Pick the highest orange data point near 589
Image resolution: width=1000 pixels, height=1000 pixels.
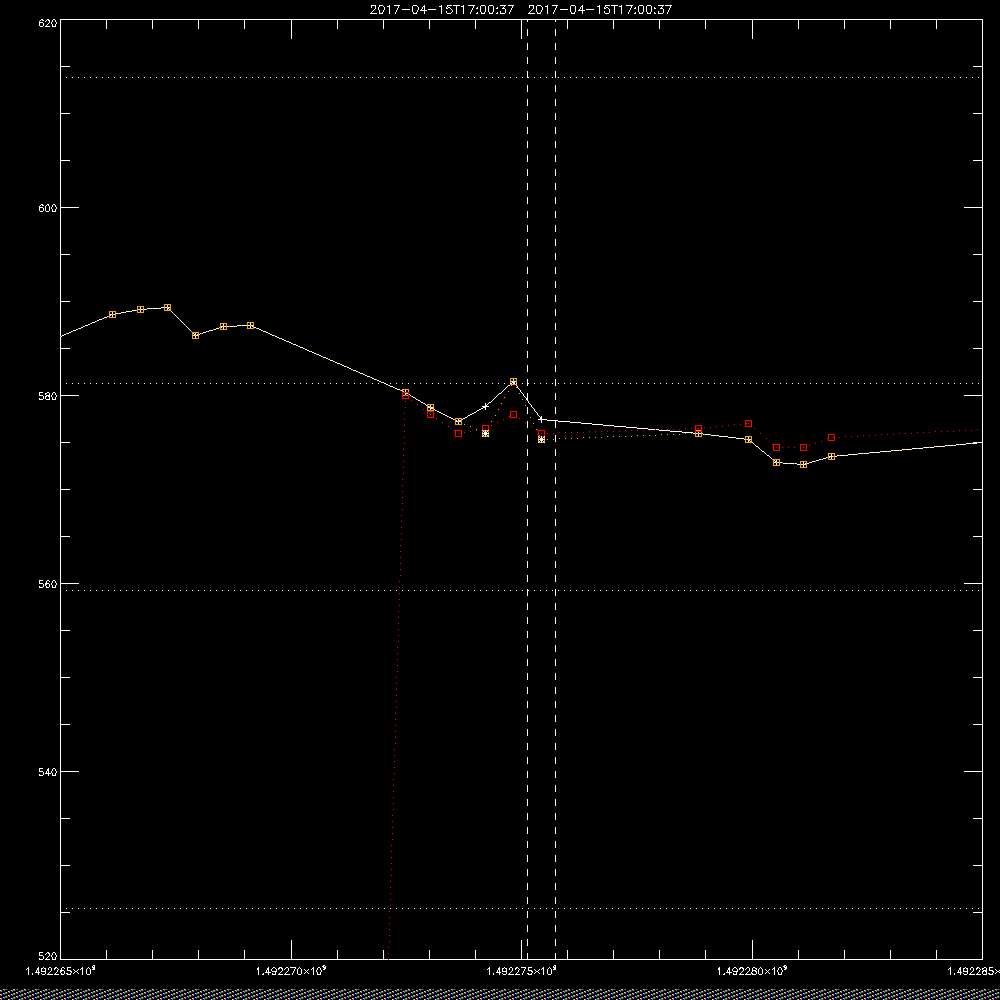pos(167,307)
